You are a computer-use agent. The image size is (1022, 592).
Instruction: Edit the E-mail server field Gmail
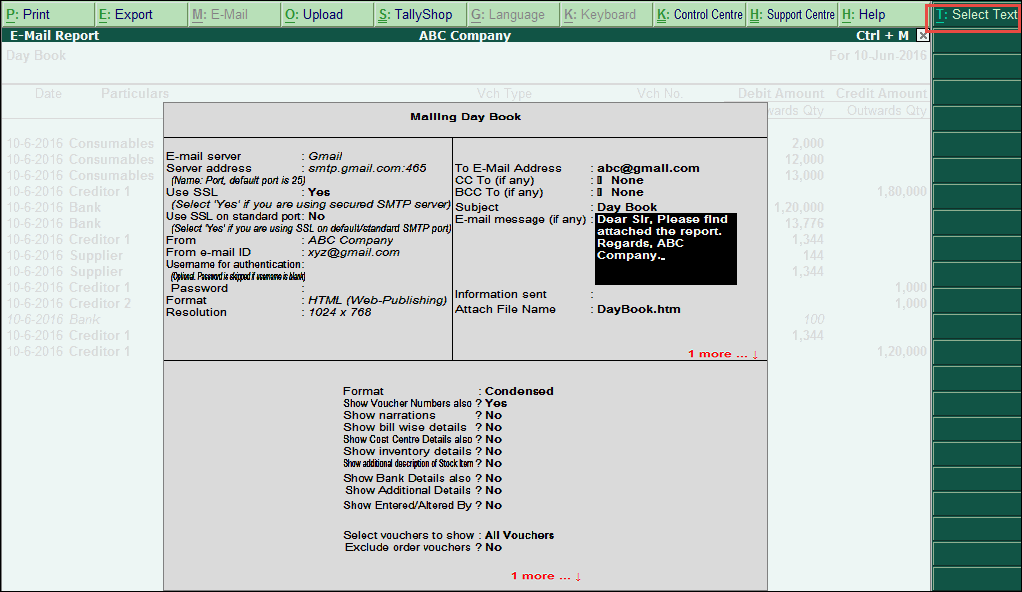point(325,156)
